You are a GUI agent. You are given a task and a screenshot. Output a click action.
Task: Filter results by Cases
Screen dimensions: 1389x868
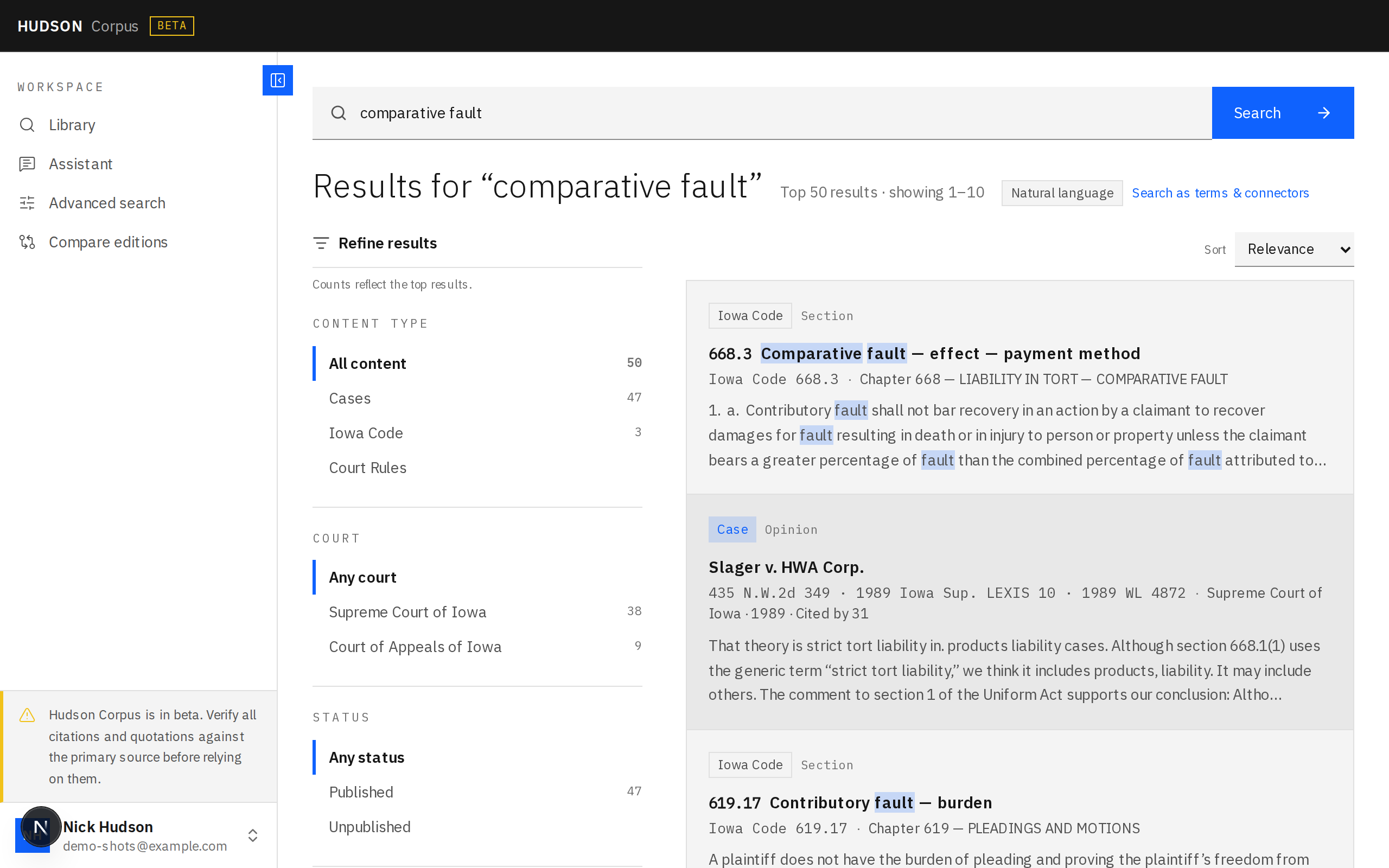477,398
